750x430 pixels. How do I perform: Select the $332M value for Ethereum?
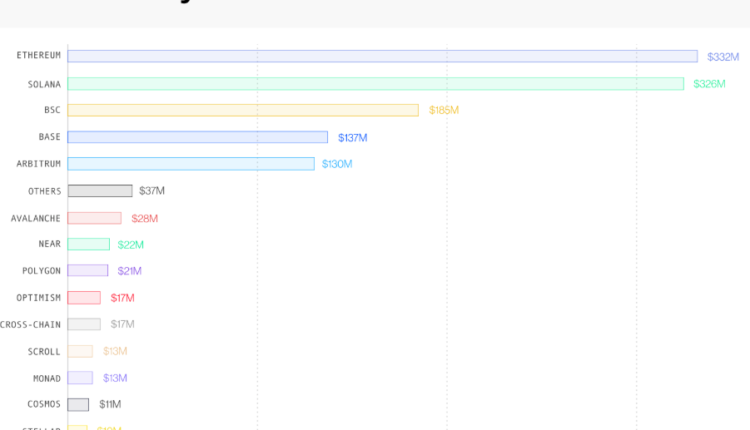pos(723,57)
